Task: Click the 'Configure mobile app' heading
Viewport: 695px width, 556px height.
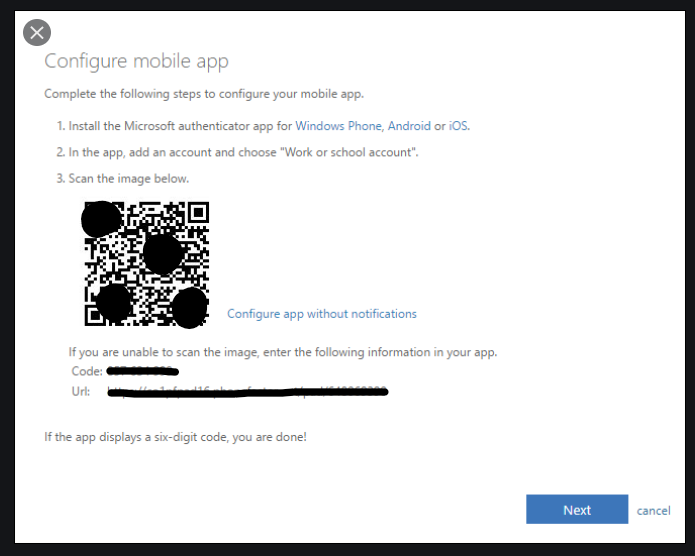Action: tap(137, 61)
